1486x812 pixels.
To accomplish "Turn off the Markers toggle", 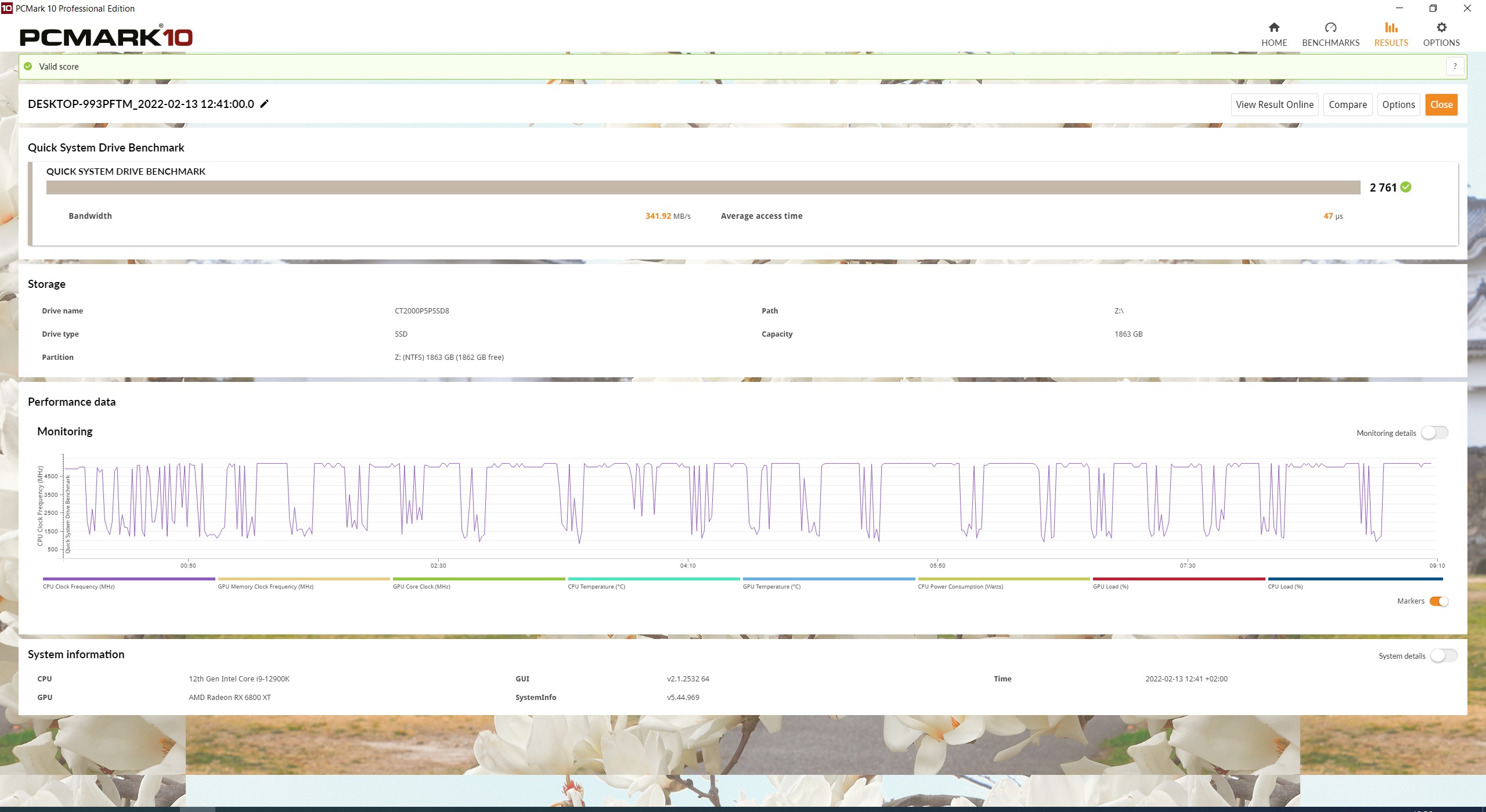I will click(1438, 601).
